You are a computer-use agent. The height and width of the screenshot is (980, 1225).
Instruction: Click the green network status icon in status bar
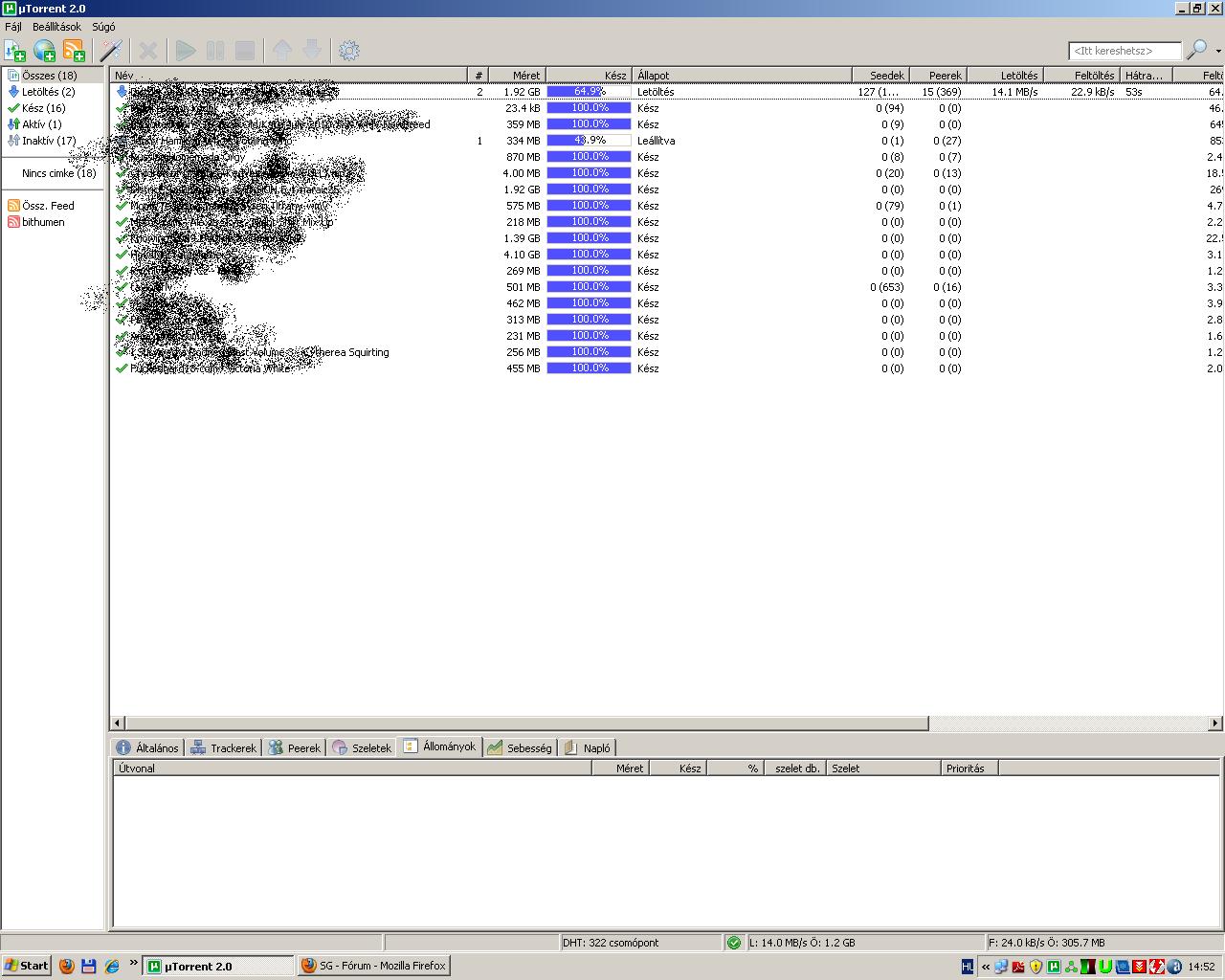[734, 943]
